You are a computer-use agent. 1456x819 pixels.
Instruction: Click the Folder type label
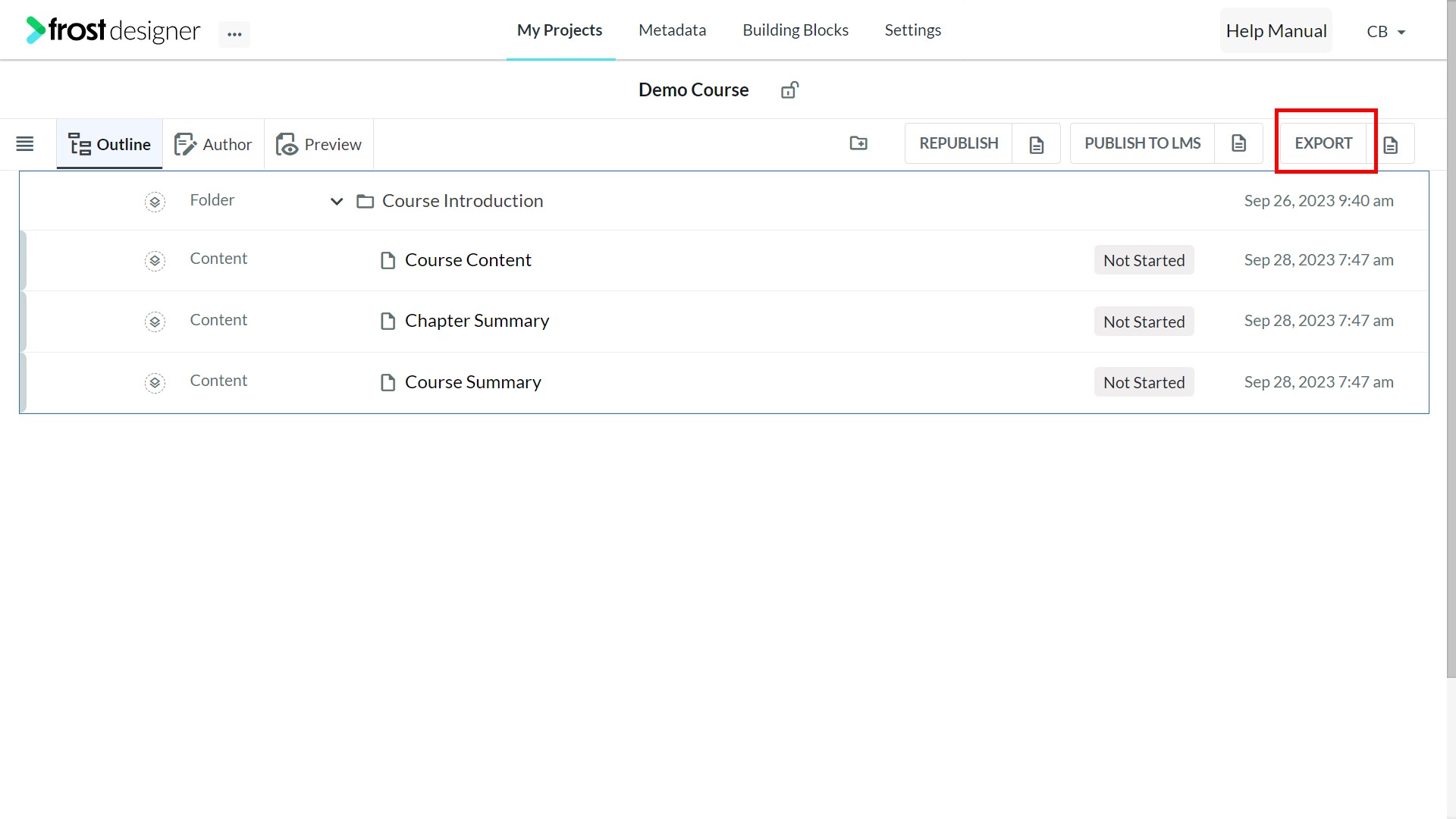click(x=212, y=200)
